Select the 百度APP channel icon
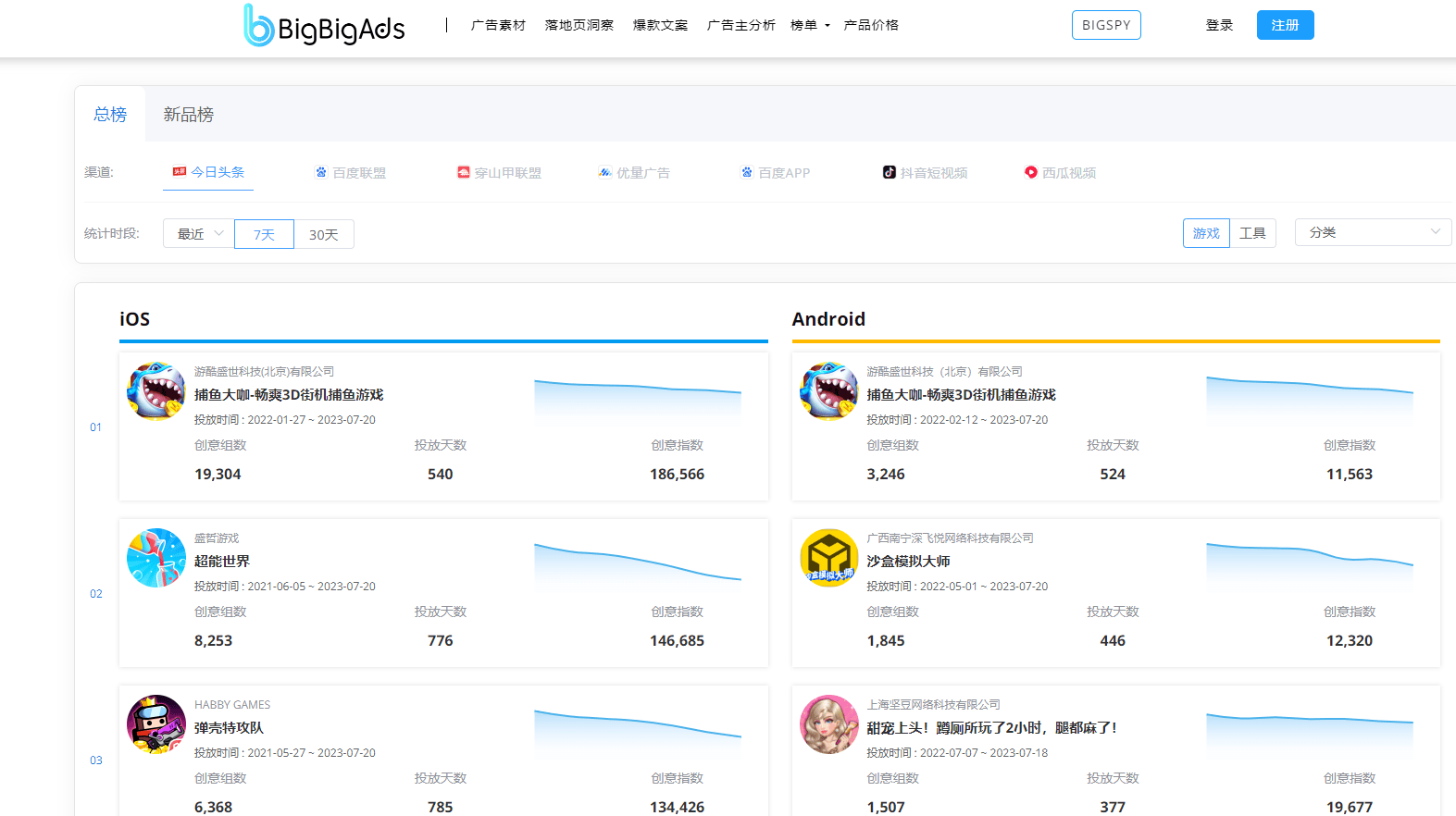Screen dimensions: 1456x816 coord(747,172)
